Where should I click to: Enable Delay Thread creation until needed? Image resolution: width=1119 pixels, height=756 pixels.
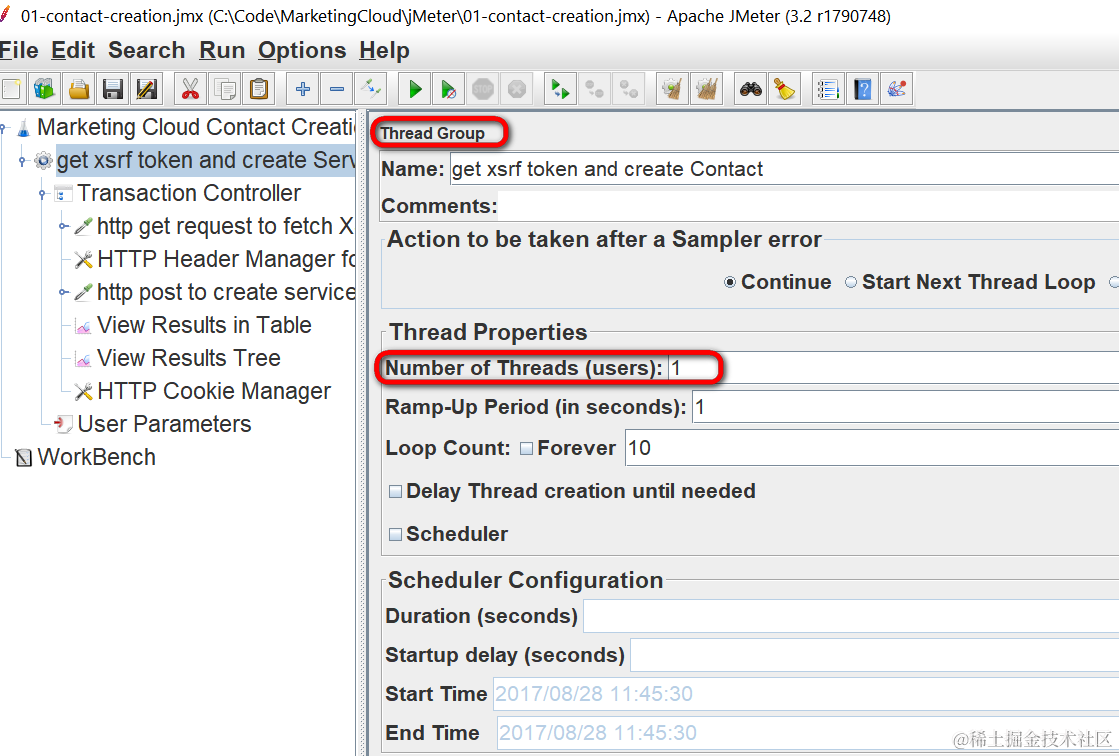(395, 491)
